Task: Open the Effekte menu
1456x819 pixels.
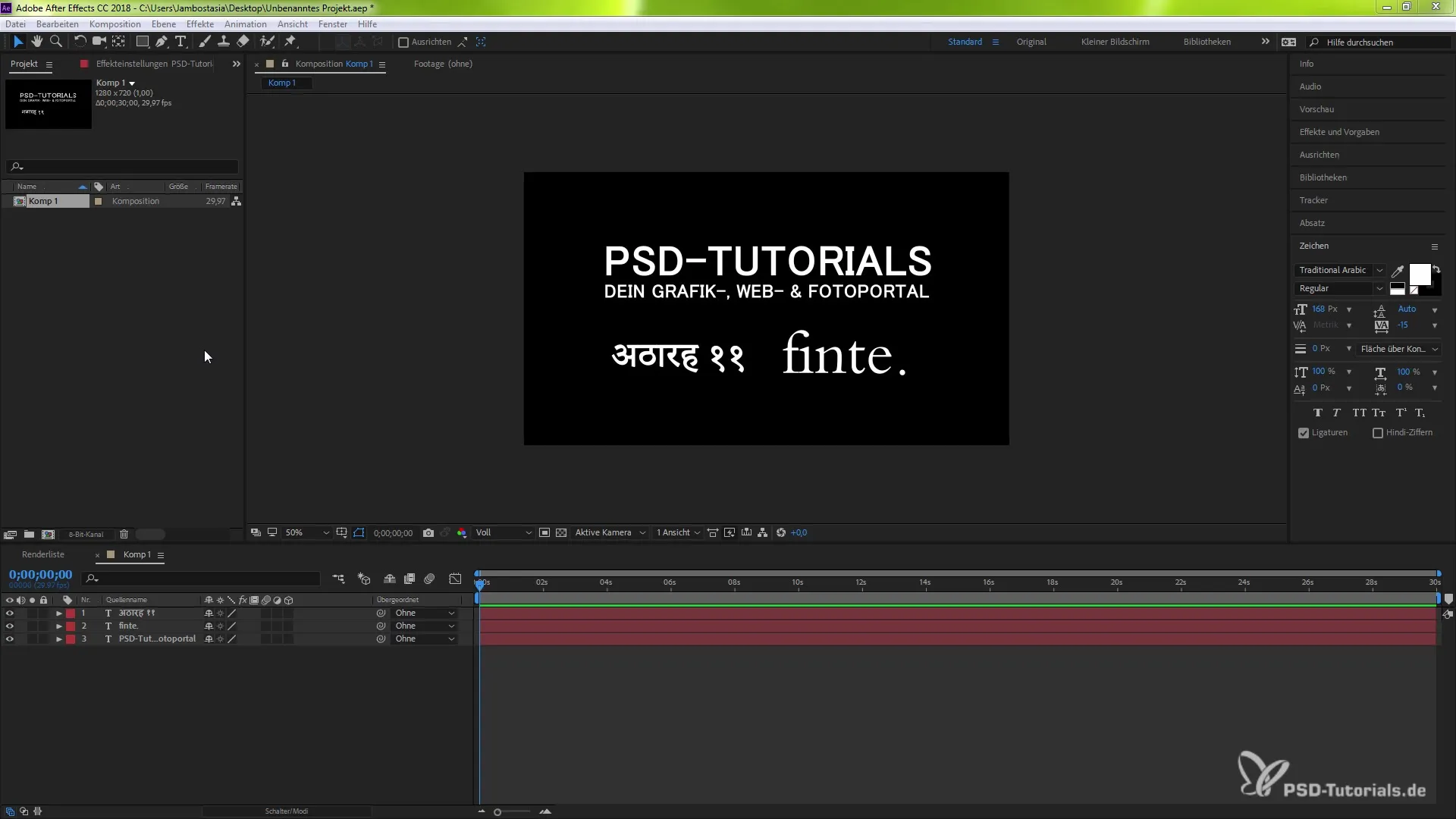Action: click(200, 24)
